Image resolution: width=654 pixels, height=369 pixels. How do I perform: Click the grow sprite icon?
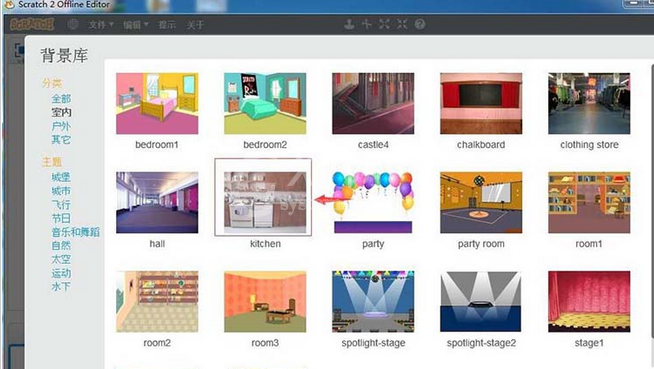tap(384, 24)
